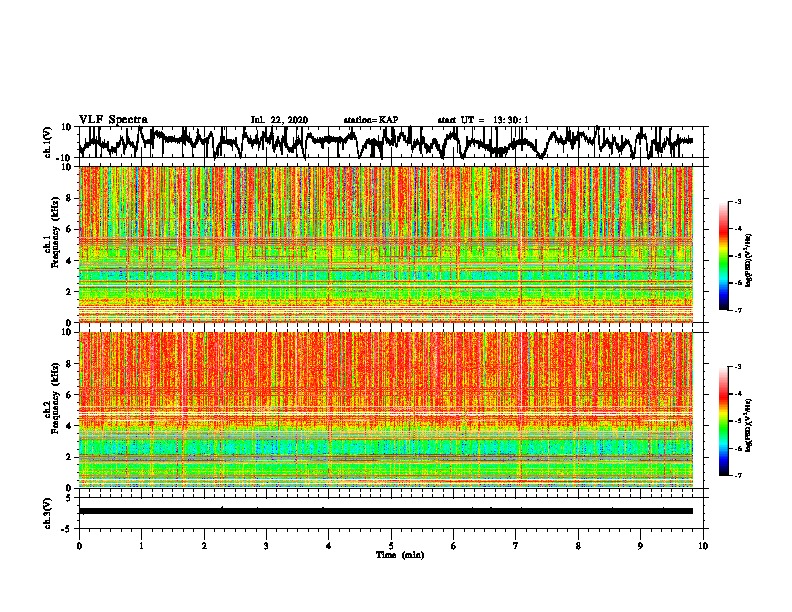
Task: Click the ch.1 spectrogram panel
Action: point(386,244)
